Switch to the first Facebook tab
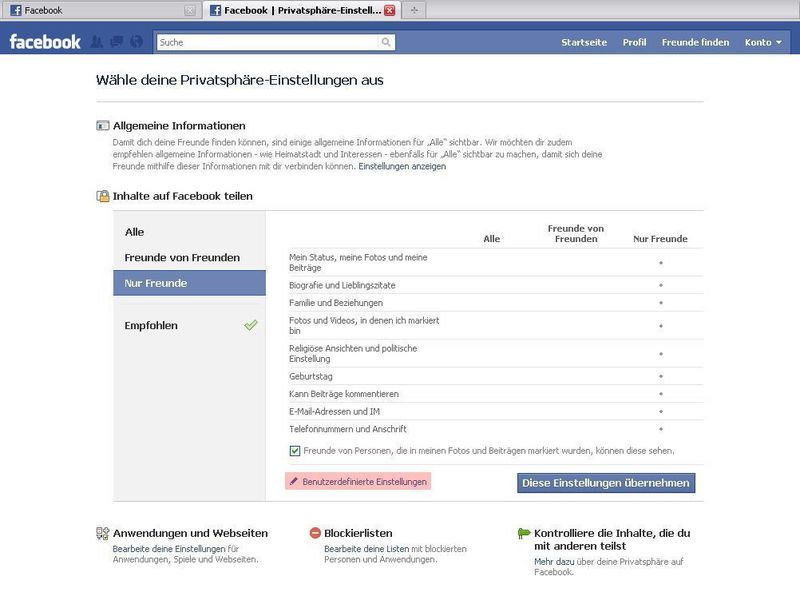Image resolution: width=800 pixels, height=596 pixels. (x=100, y=10)
